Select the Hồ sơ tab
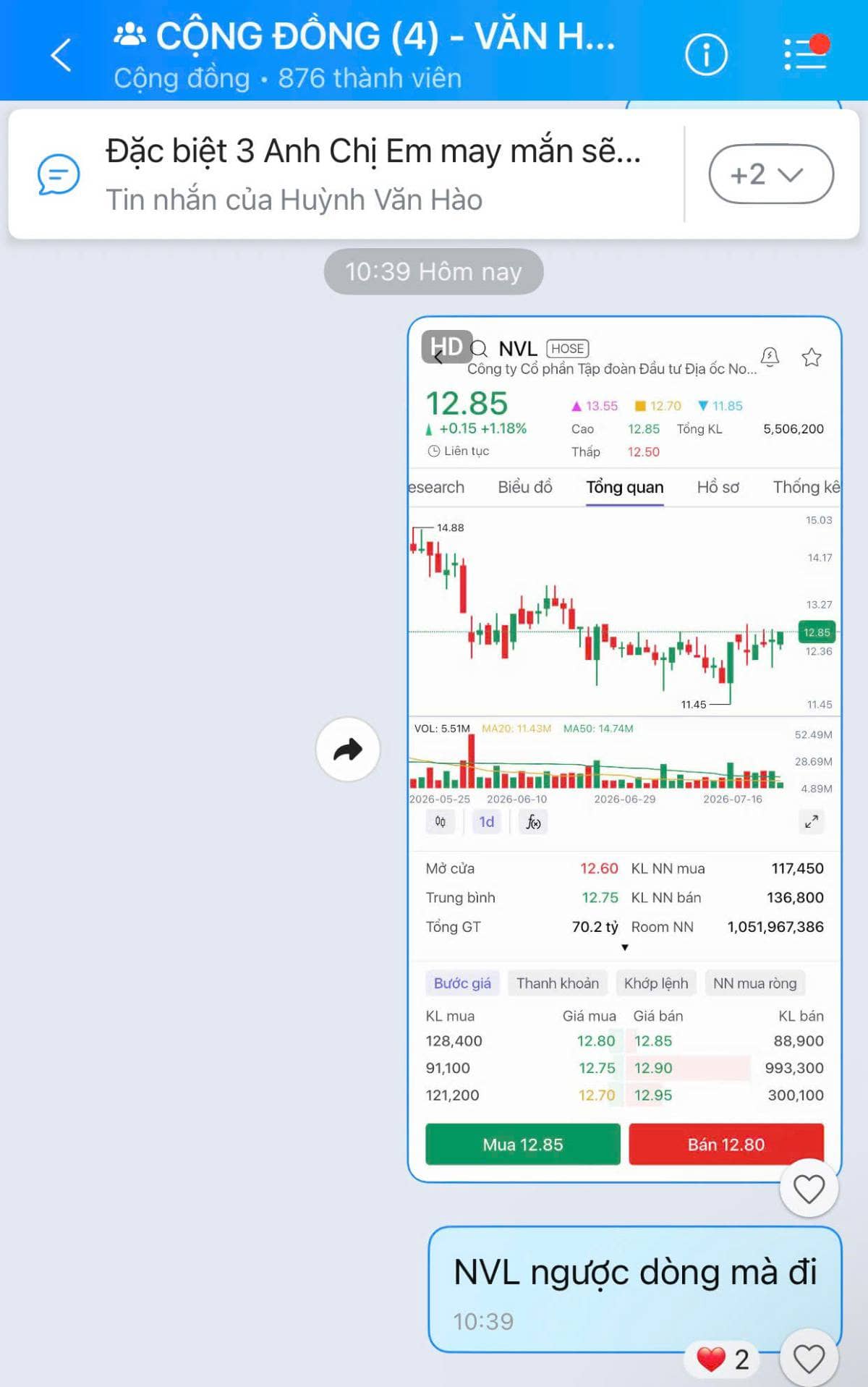This screenshot has width=868, height=1387. tap(718, 487)
